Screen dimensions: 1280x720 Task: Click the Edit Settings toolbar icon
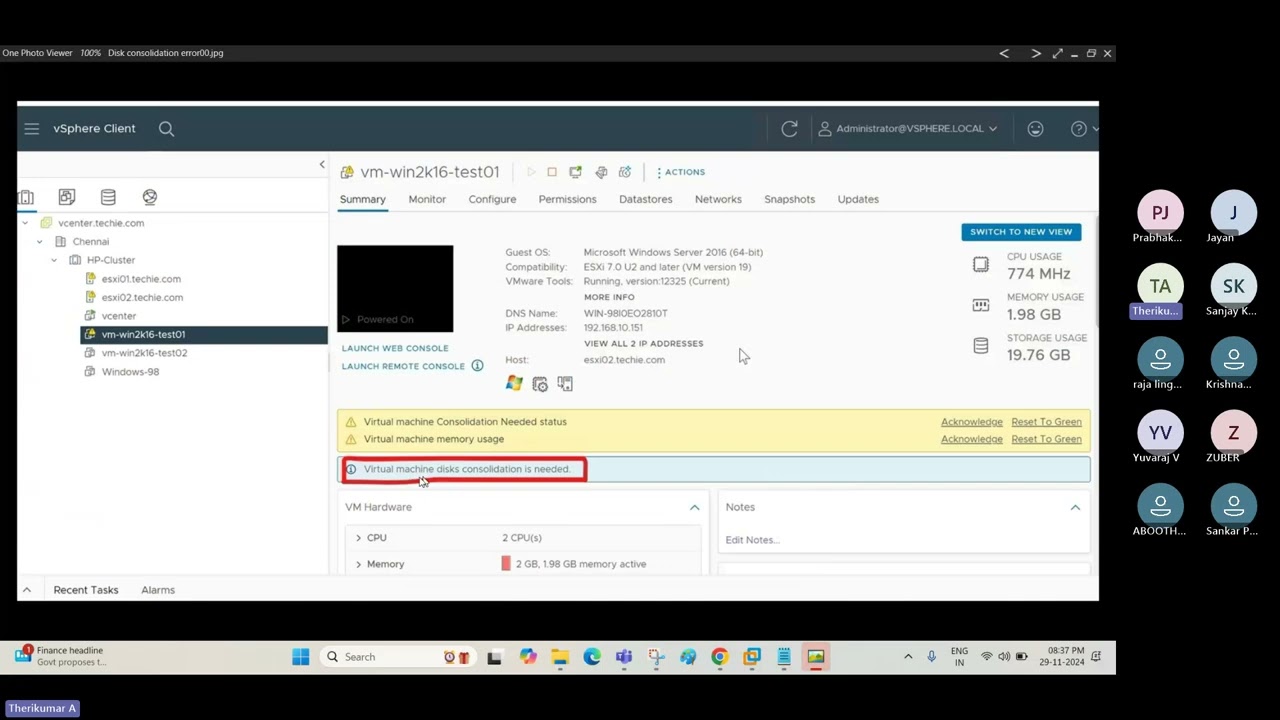(601, 172)
